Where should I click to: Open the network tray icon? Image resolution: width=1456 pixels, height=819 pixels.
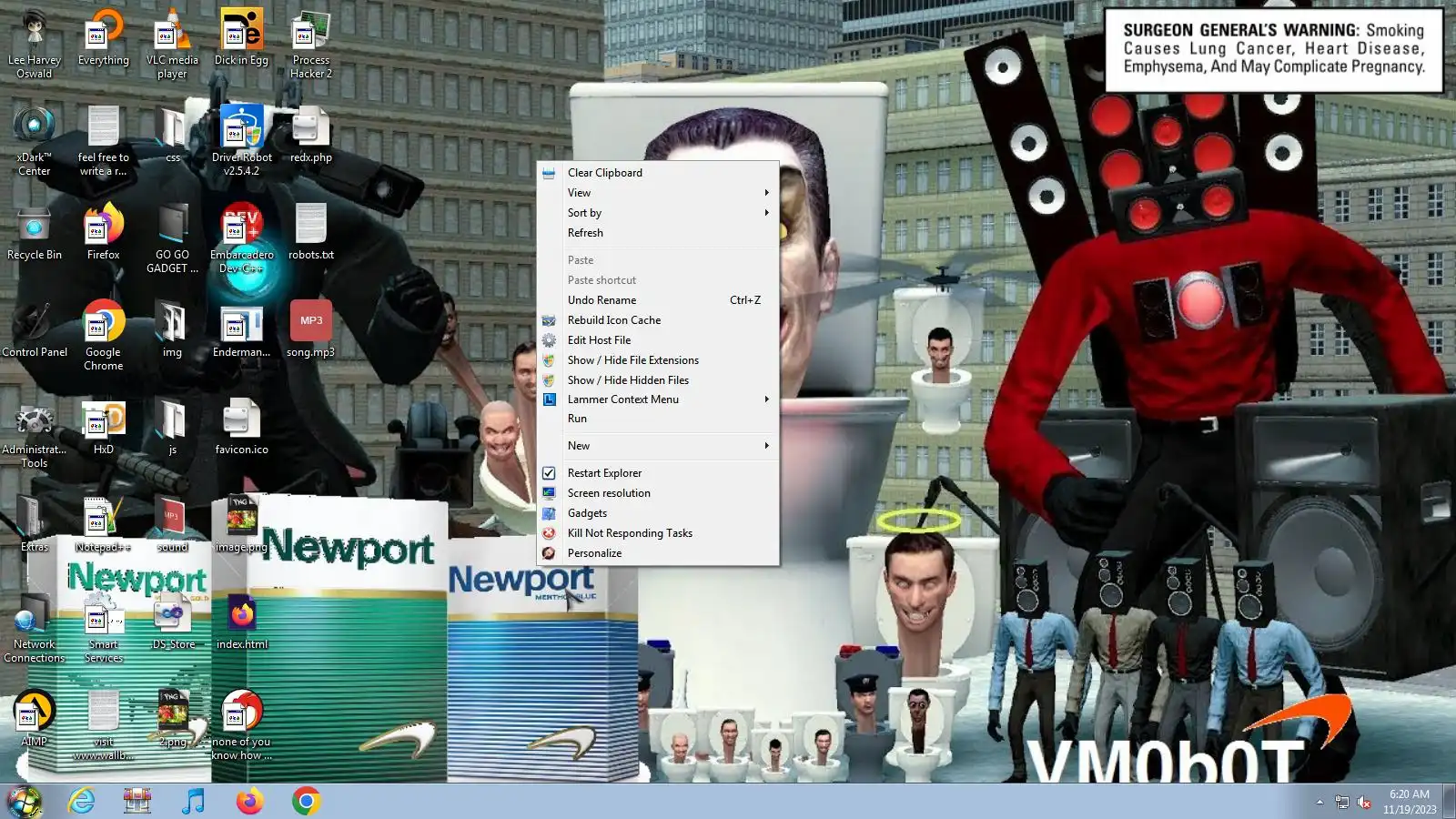tap(1341, 802)
